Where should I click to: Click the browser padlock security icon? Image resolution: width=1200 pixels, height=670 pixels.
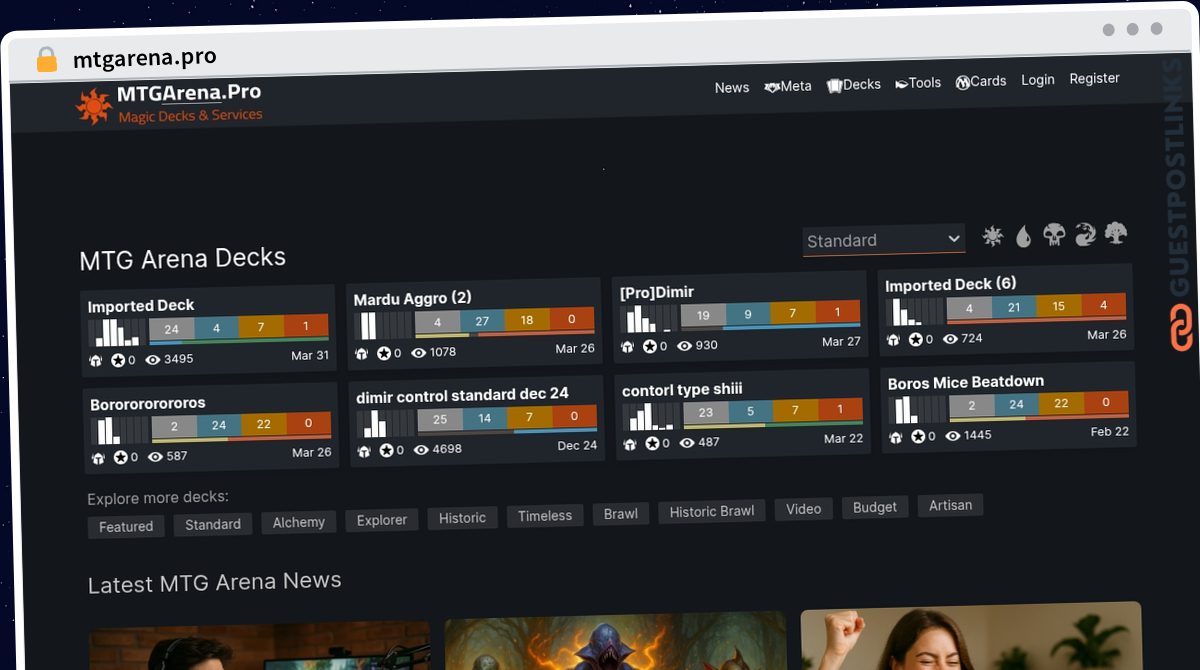47,60
